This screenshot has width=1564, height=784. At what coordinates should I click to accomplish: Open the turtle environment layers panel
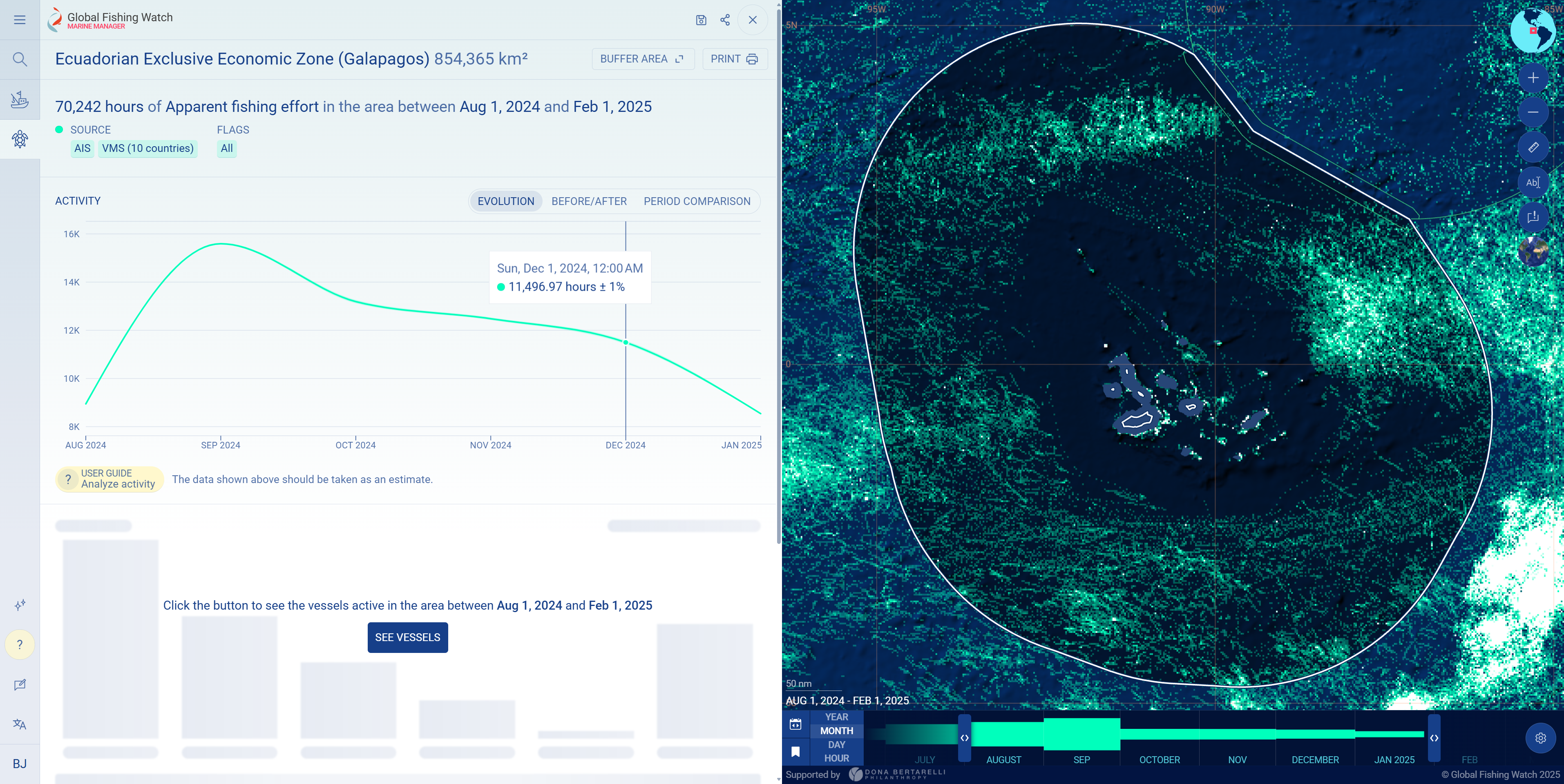(20, 139)
